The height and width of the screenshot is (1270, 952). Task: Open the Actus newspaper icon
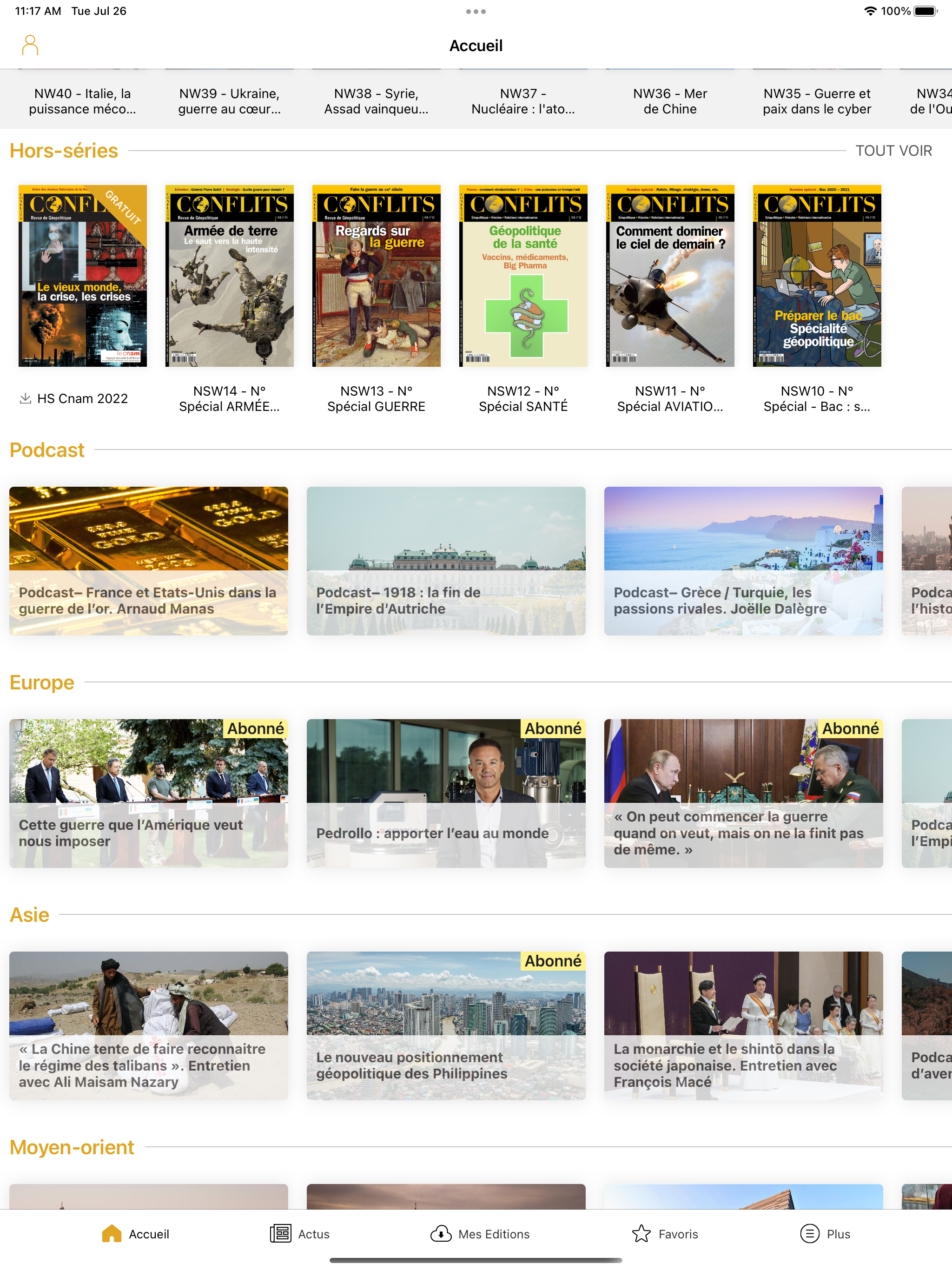[280, 1233]
